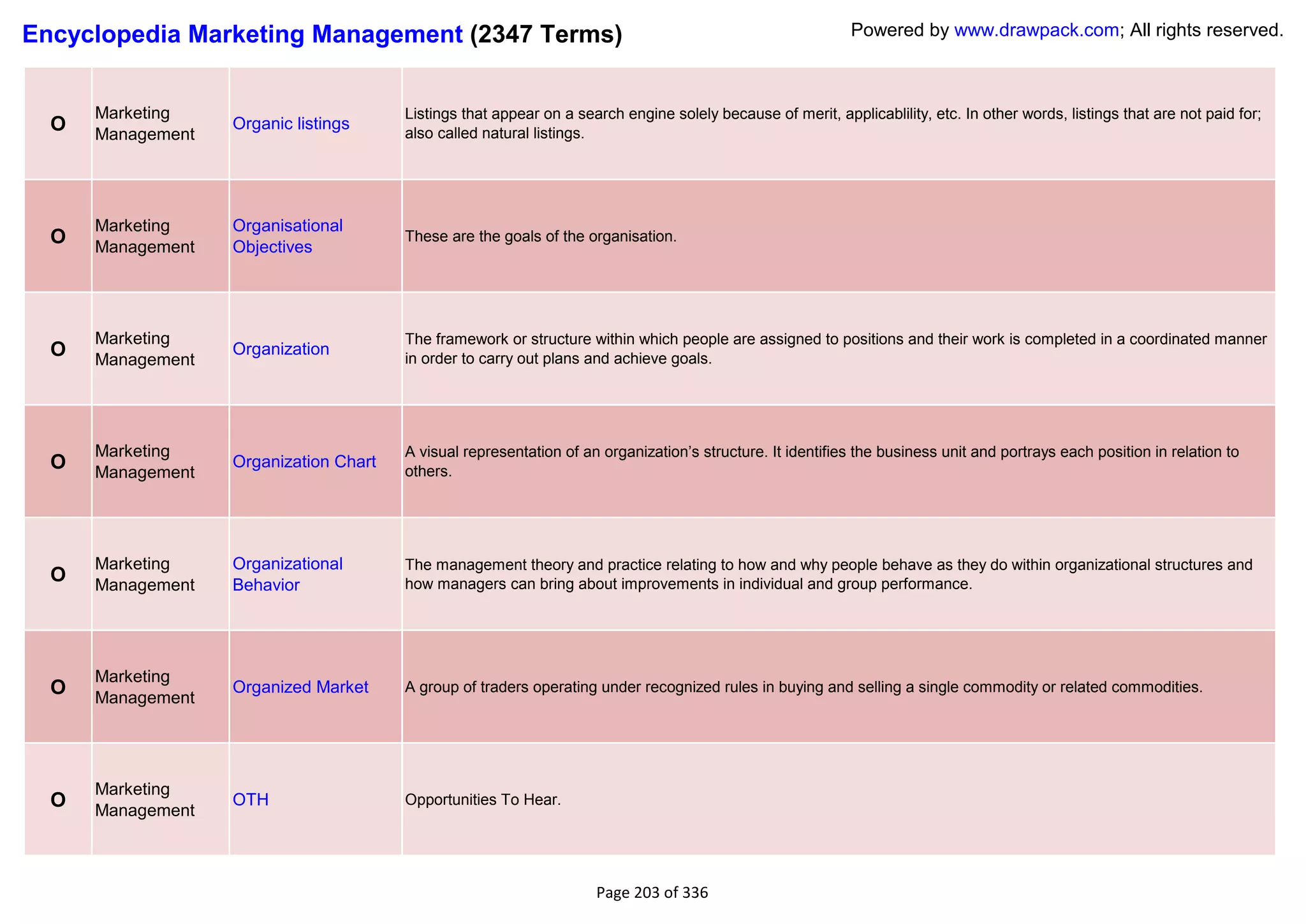Screen dimensions: 1306x924
Task: Click the Organic listings definition text
Action: 833,124
